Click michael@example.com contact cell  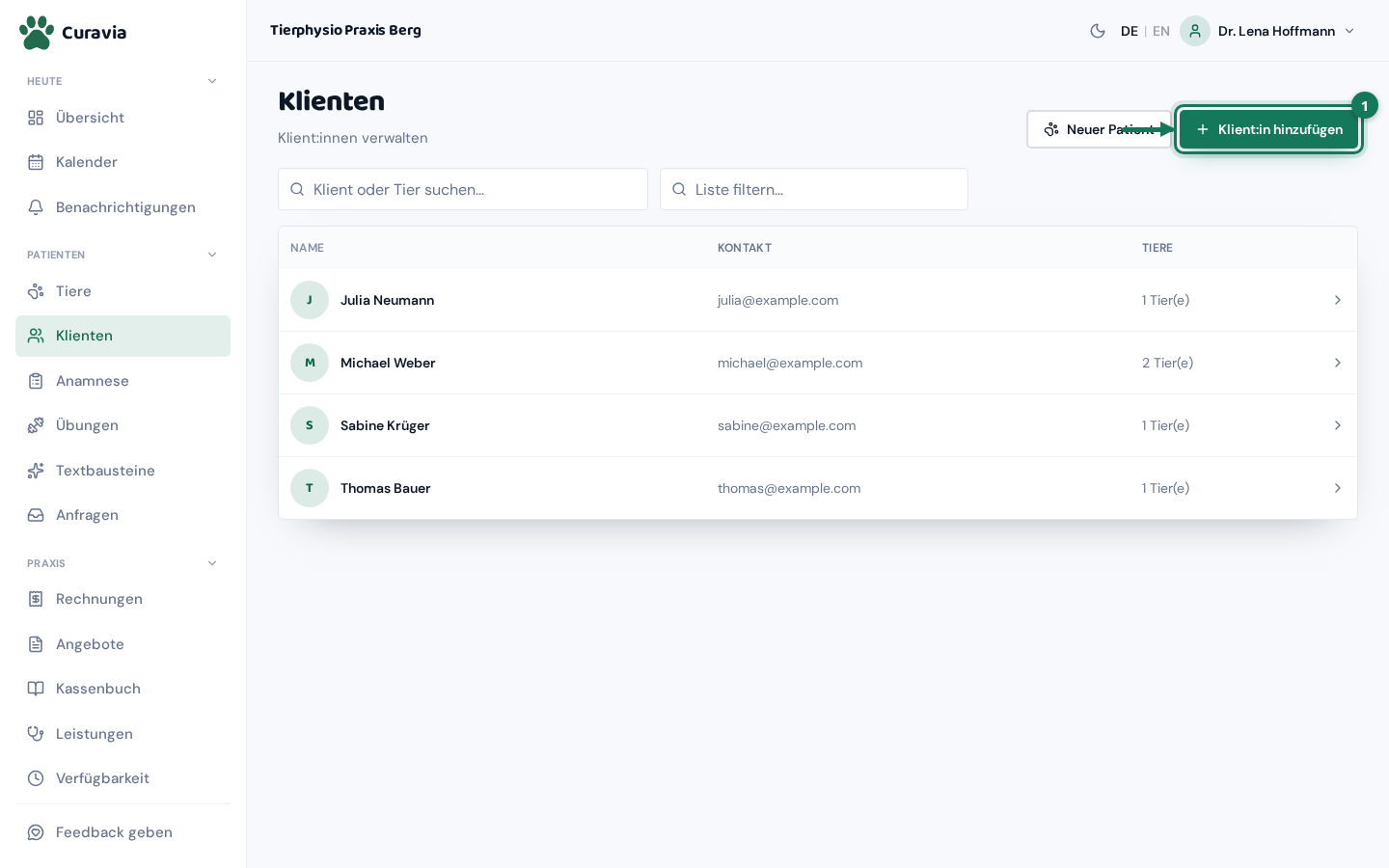point(790,363)
